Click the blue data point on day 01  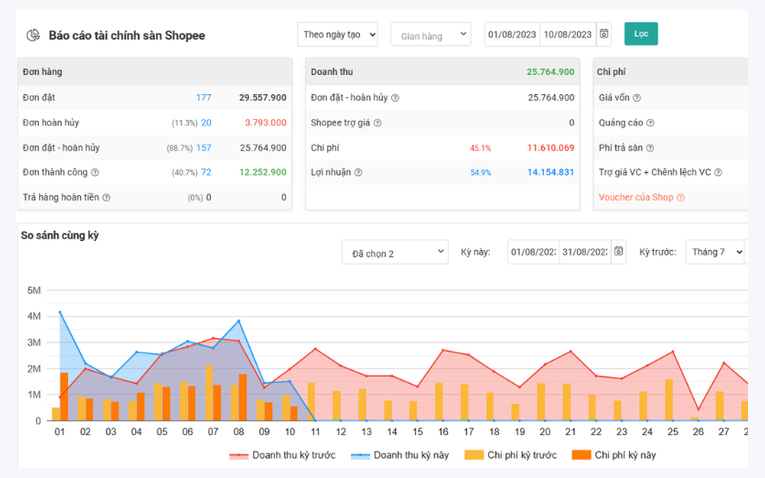click(x=60, y=312)
